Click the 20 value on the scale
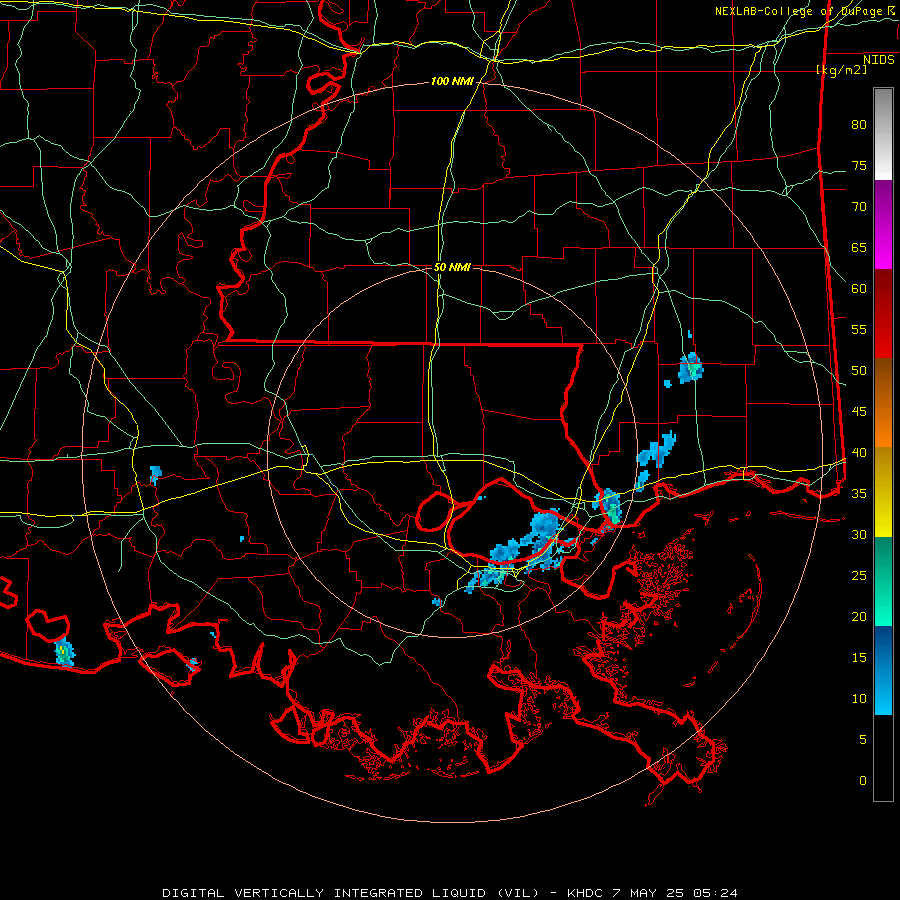 coord(859,616)
